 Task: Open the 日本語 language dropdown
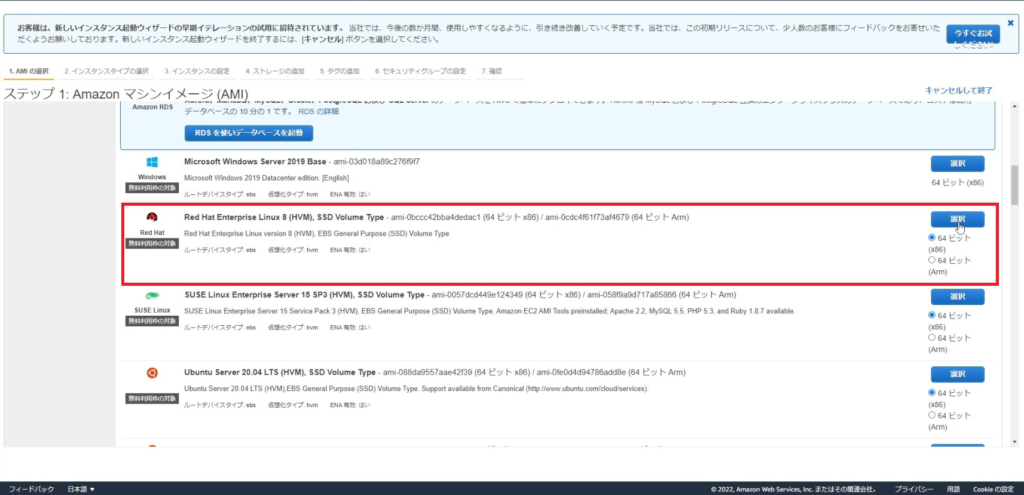coord(81,489)
